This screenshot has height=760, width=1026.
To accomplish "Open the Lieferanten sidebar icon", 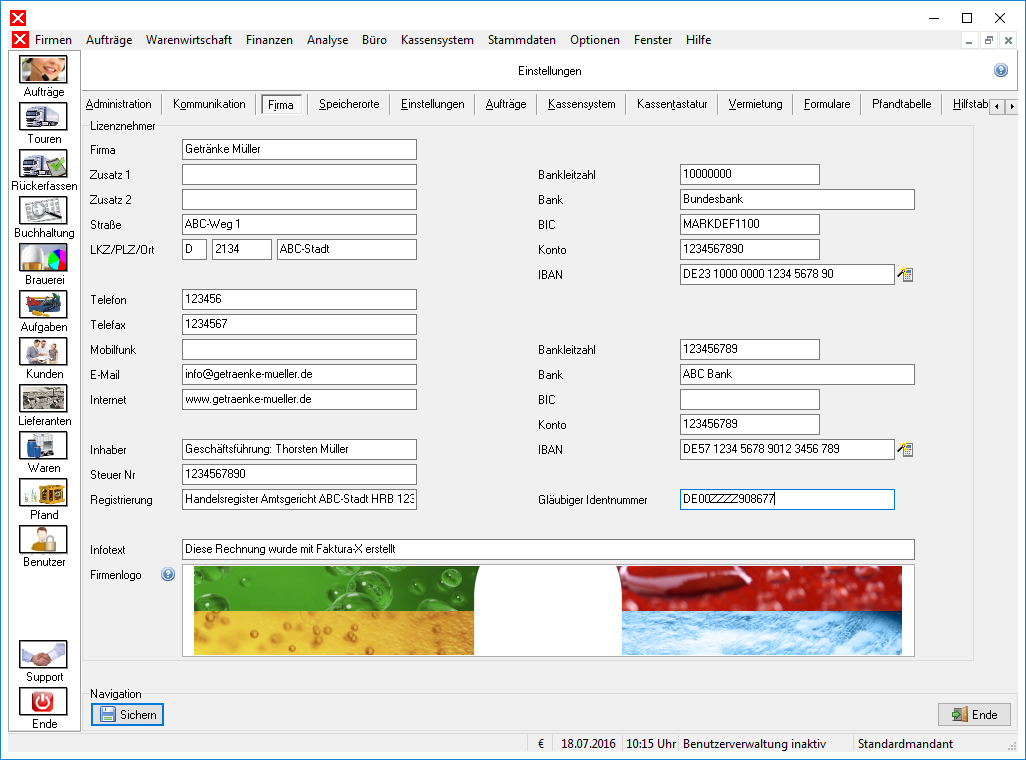I will 43,399.
